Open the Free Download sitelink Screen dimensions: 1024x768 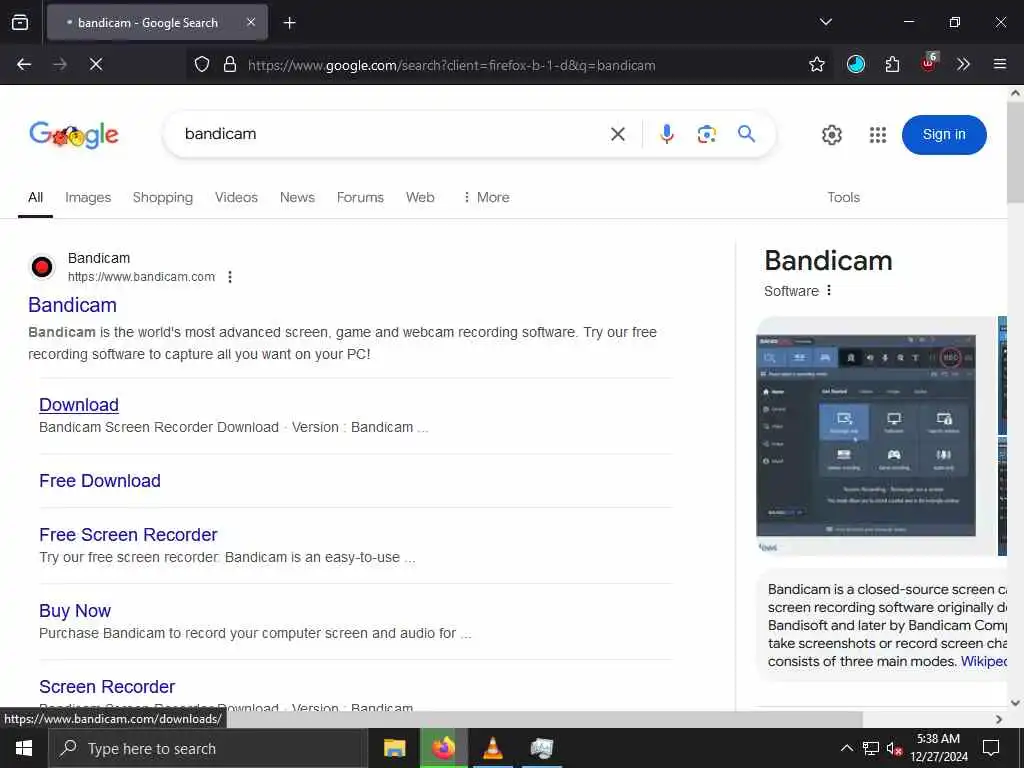tap(100, 481)
